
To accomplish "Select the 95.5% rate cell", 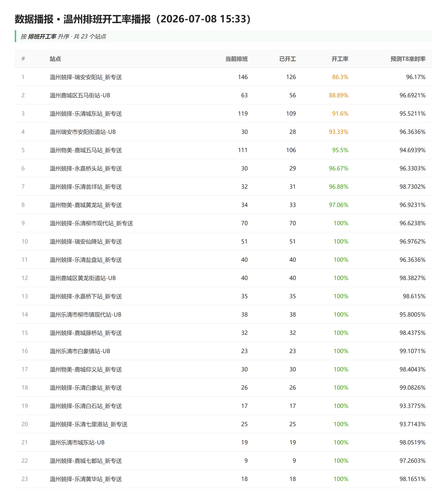I will [x=340, y=150].
